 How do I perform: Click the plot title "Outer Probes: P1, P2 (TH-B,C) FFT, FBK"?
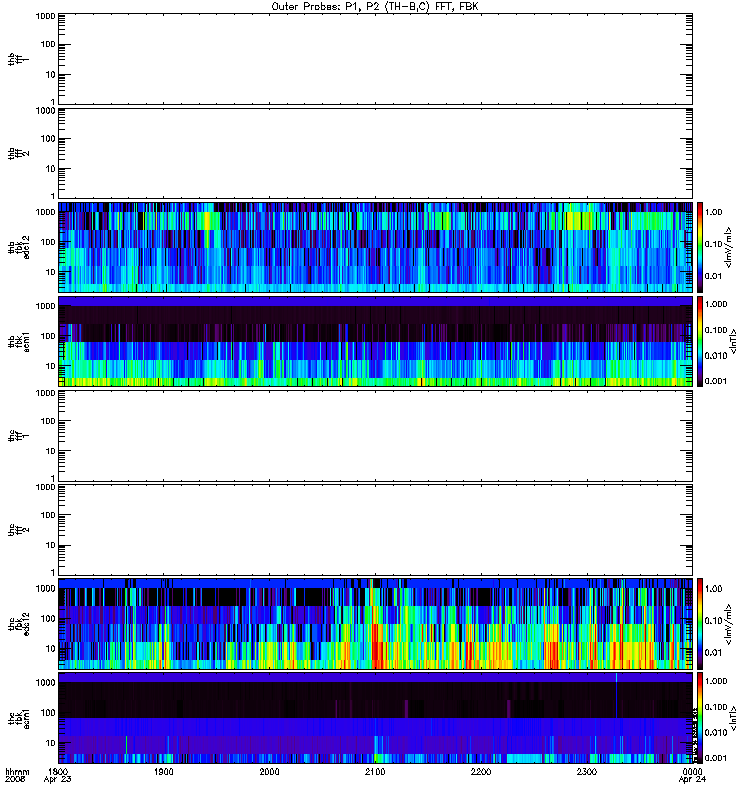click(375, 7)
